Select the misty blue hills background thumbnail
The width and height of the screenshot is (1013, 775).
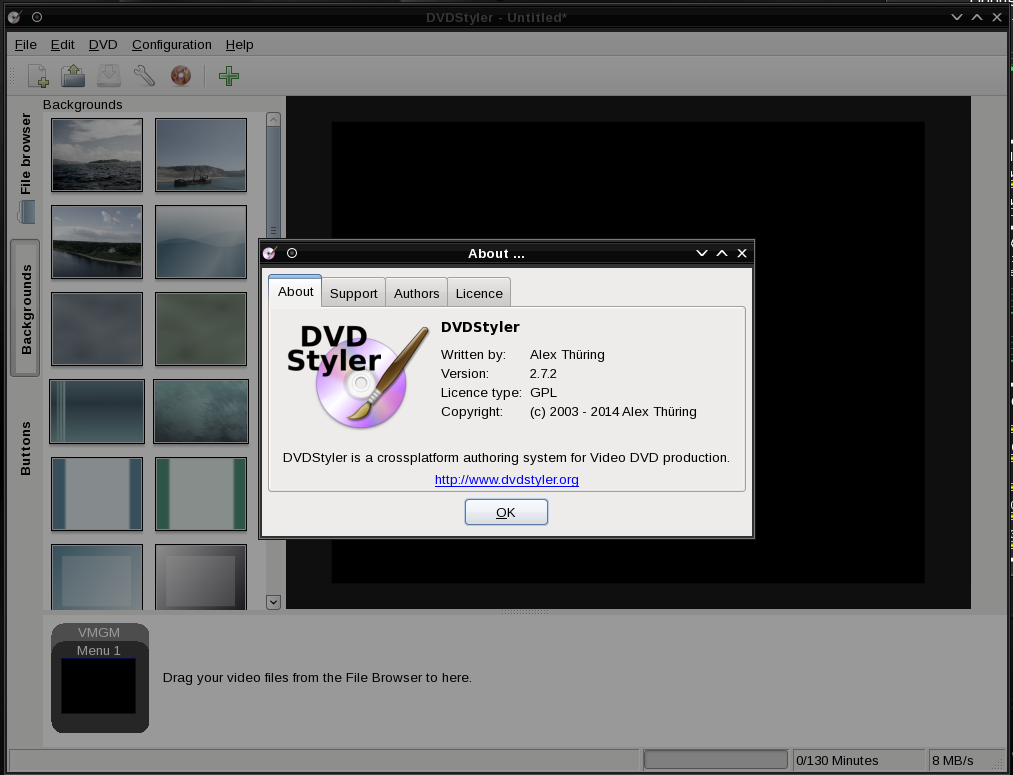pos(201,242)
